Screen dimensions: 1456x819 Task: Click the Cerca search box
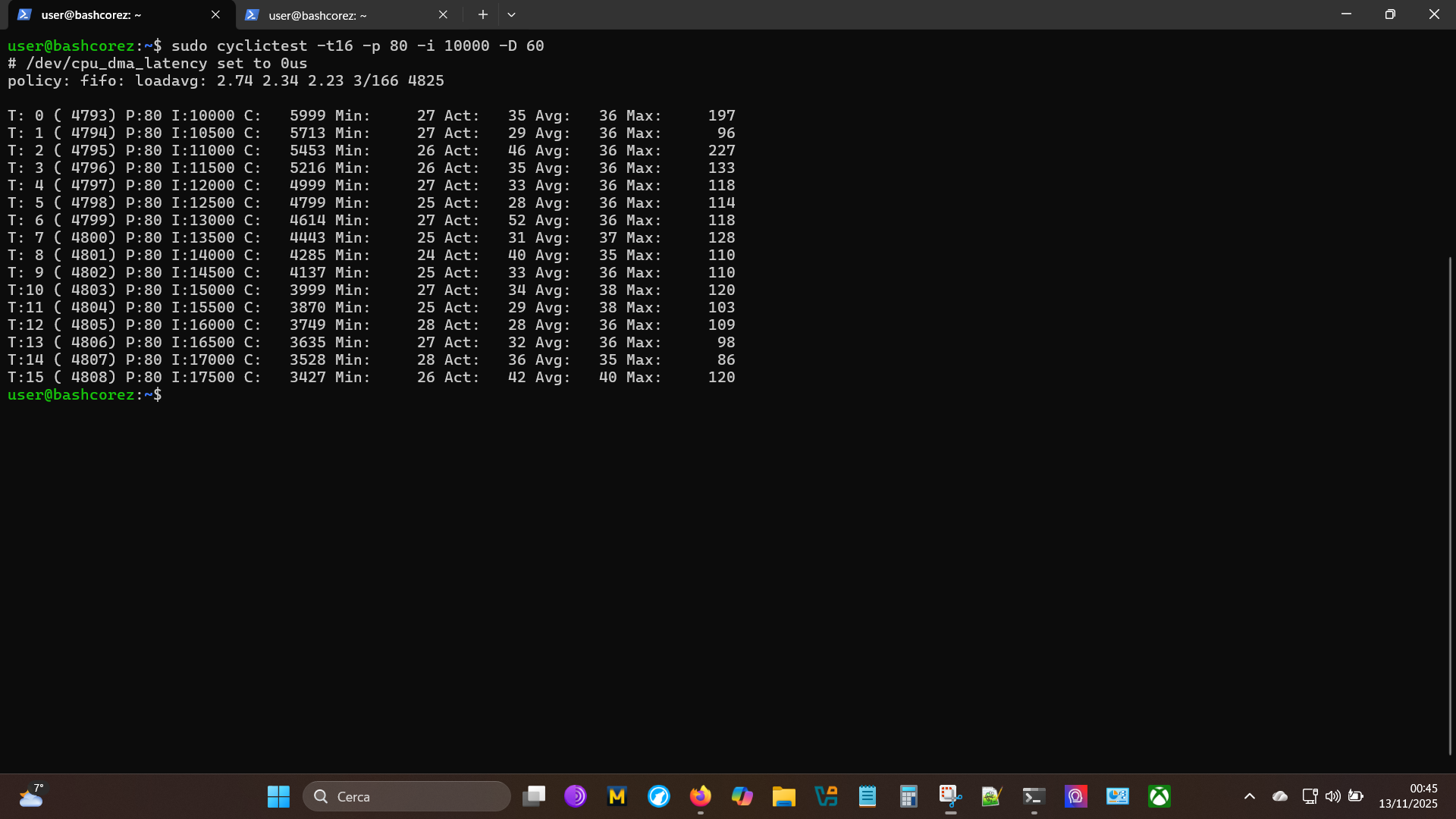(x=407, y=796)
